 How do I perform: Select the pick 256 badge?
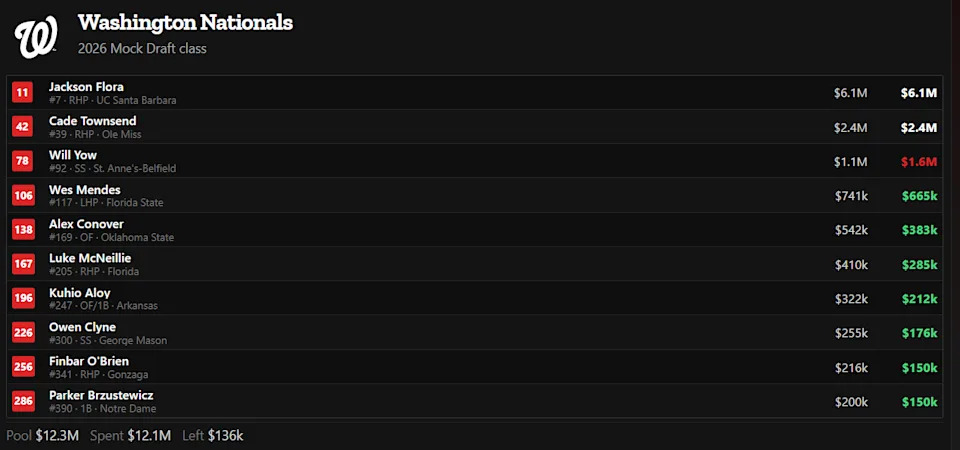pos(22,367)
